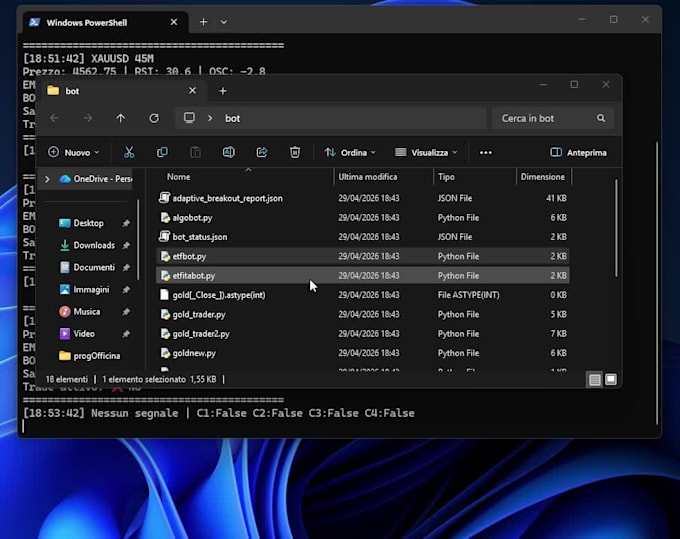This screenshot has width=680, height=539.
Task: Click the file list vertical scrollbar
Action: (616, 228)
